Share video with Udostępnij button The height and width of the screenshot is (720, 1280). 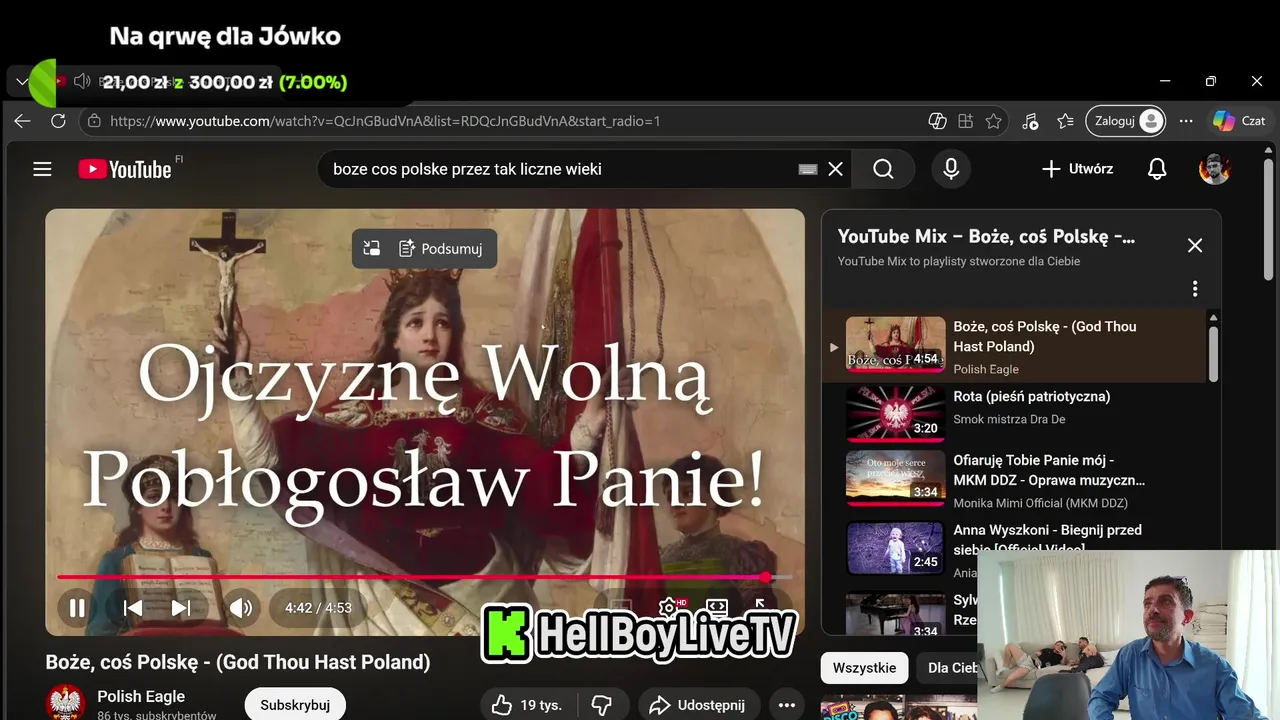699,705
